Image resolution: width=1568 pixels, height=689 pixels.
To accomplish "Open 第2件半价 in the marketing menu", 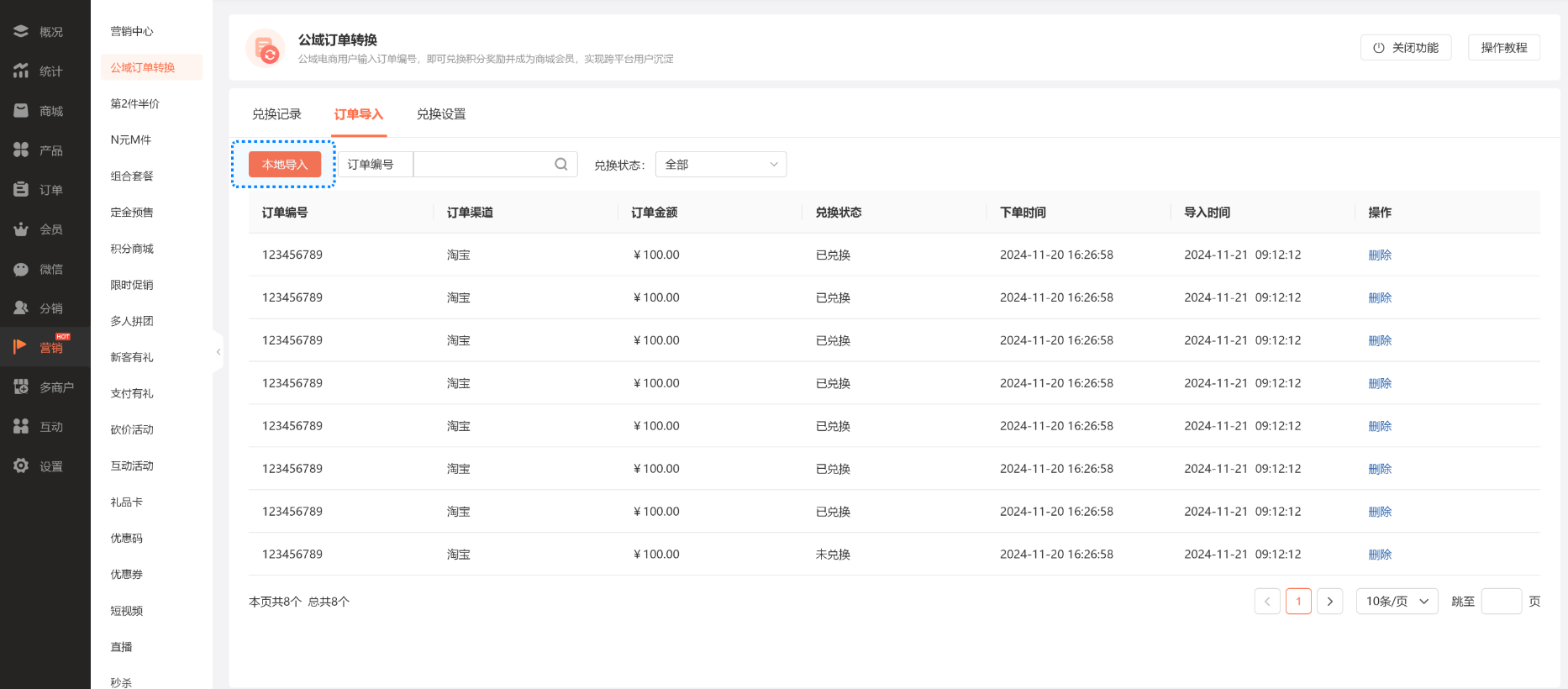I will (135, 104).
